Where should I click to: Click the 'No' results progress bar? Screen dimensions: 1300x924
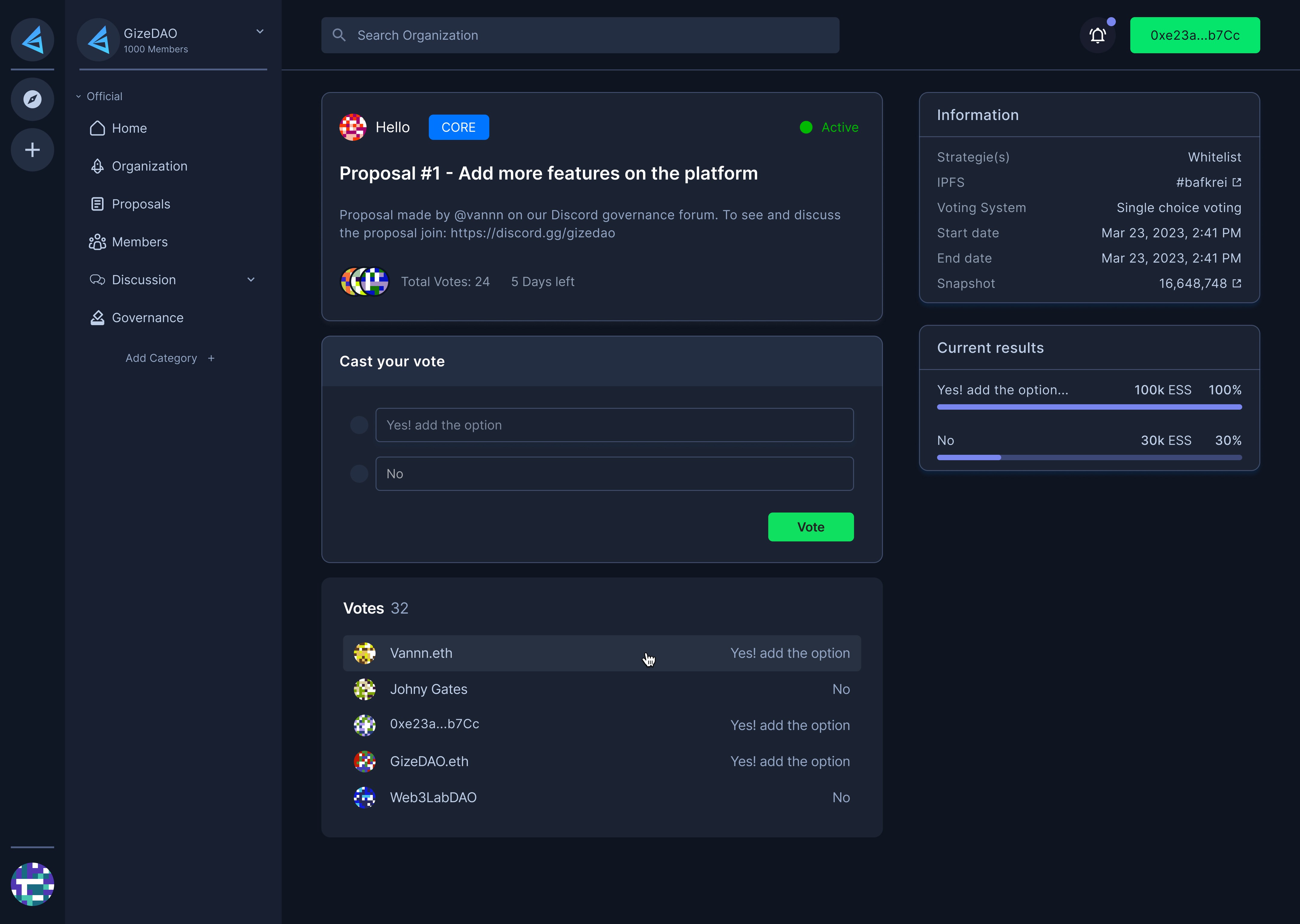1089,457
